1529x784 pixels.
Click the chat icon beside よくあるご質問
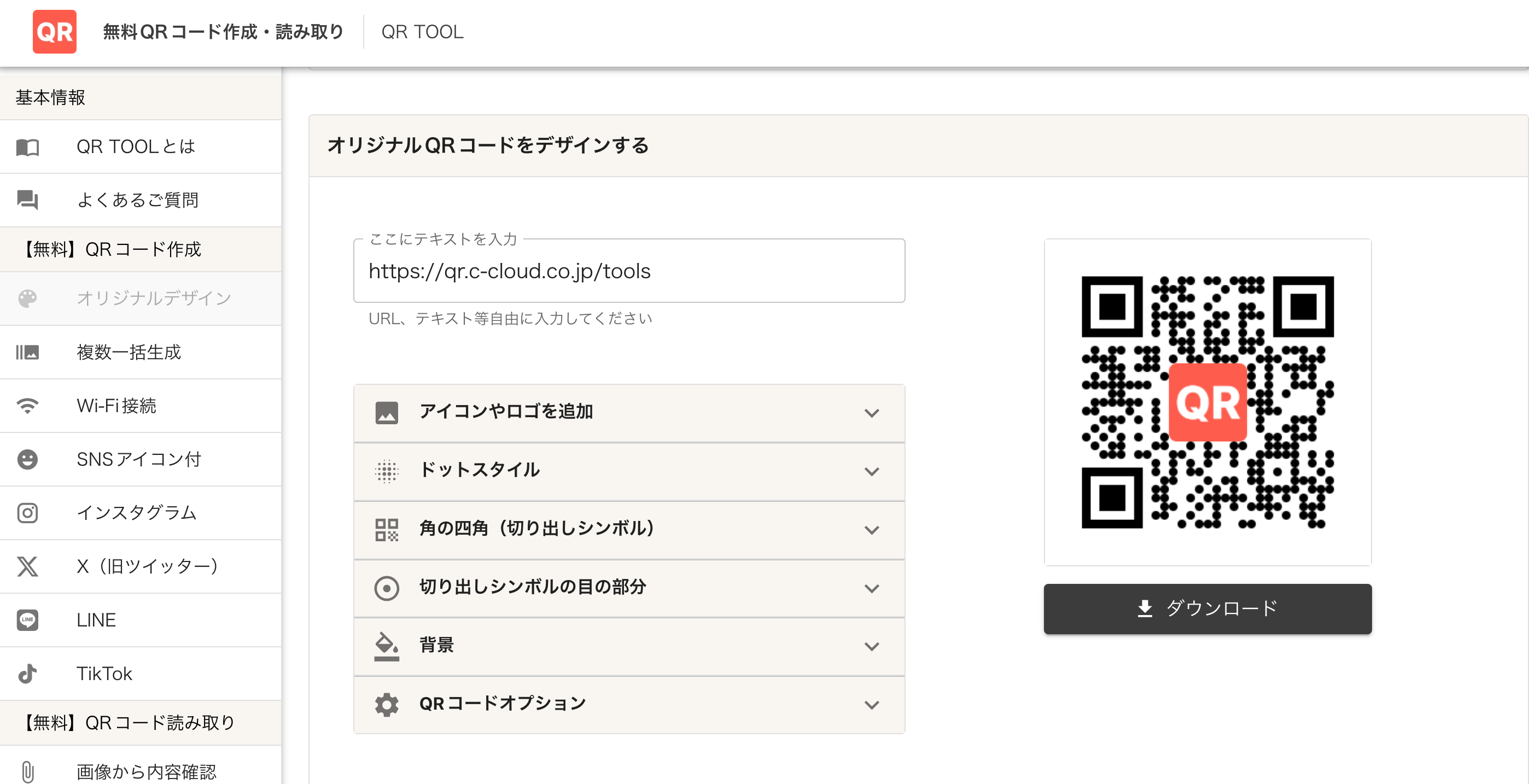point(27,200)
